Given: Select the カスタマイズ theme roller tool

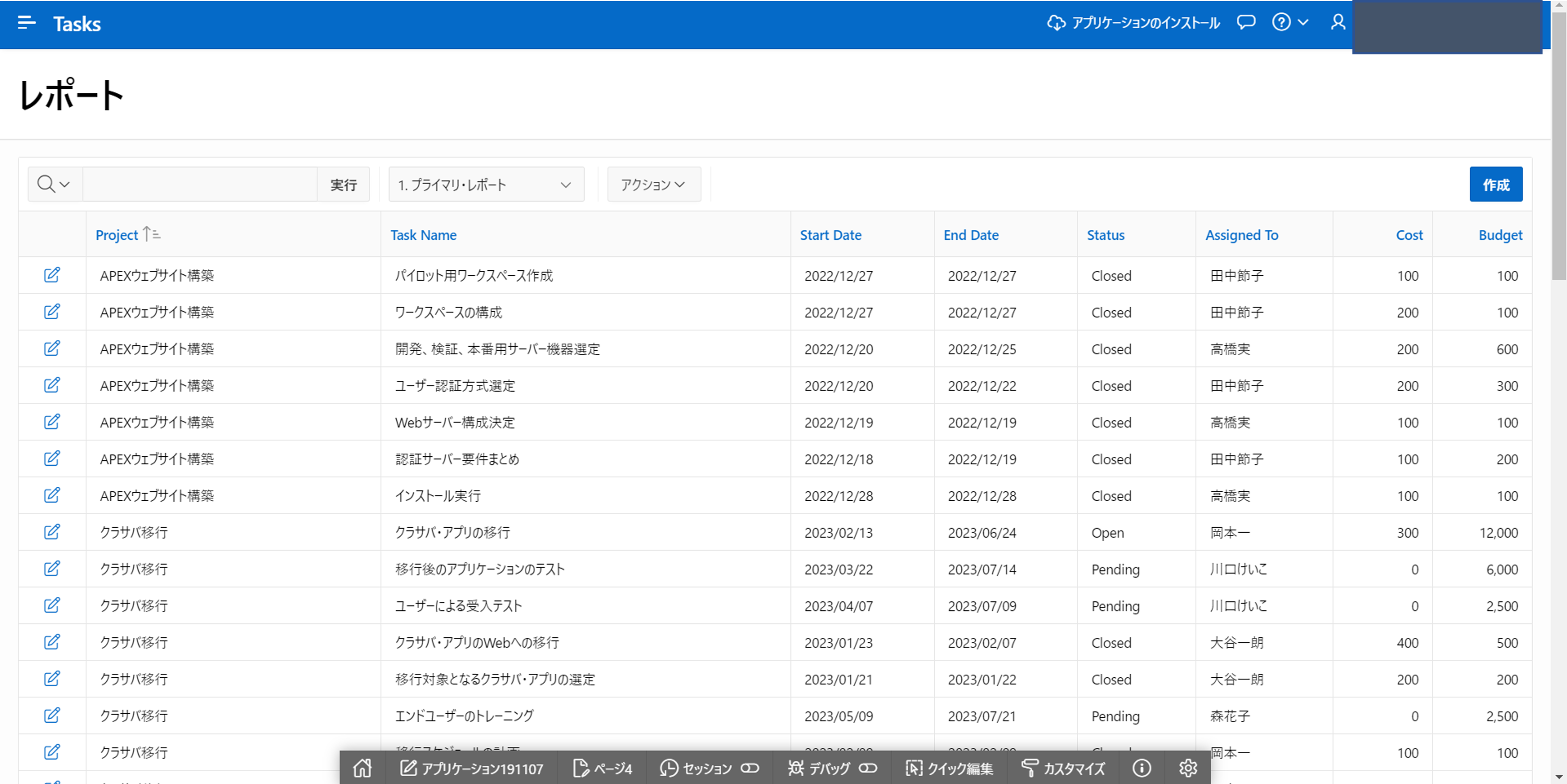Looking at the screenshot, I should [1063, 768].
